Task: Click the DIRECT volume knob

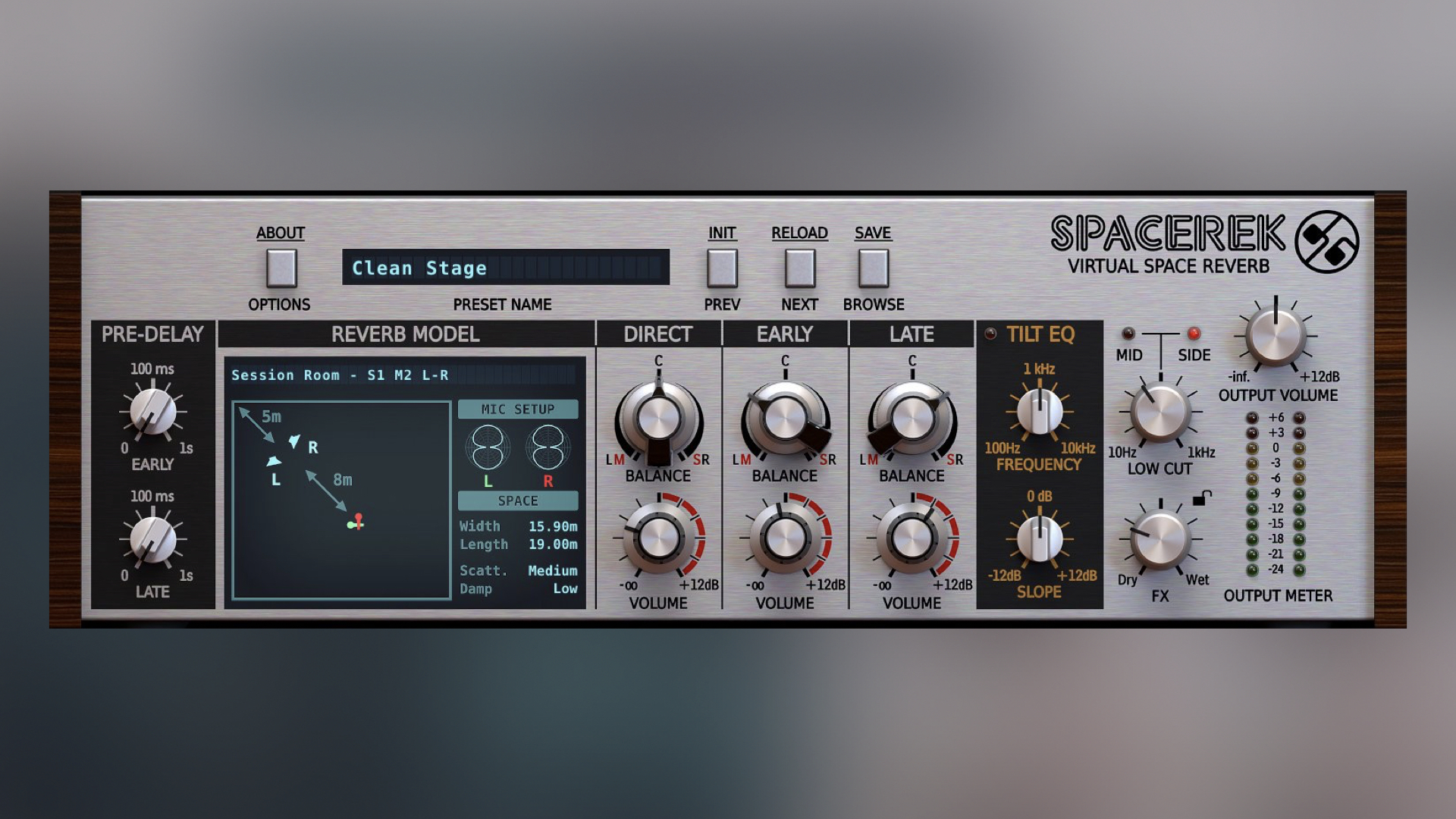Action: (658, 538)
